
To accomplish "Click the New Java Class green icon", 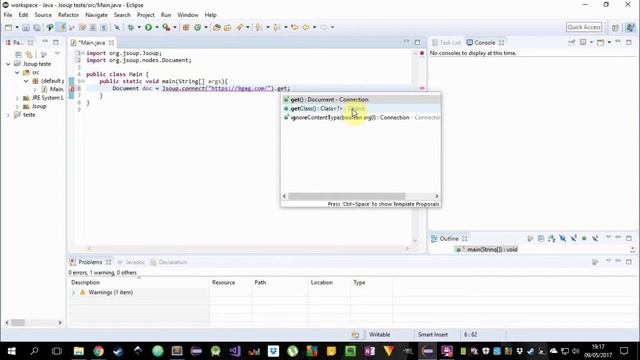I will pyautogui.click(x=198, y=27).
